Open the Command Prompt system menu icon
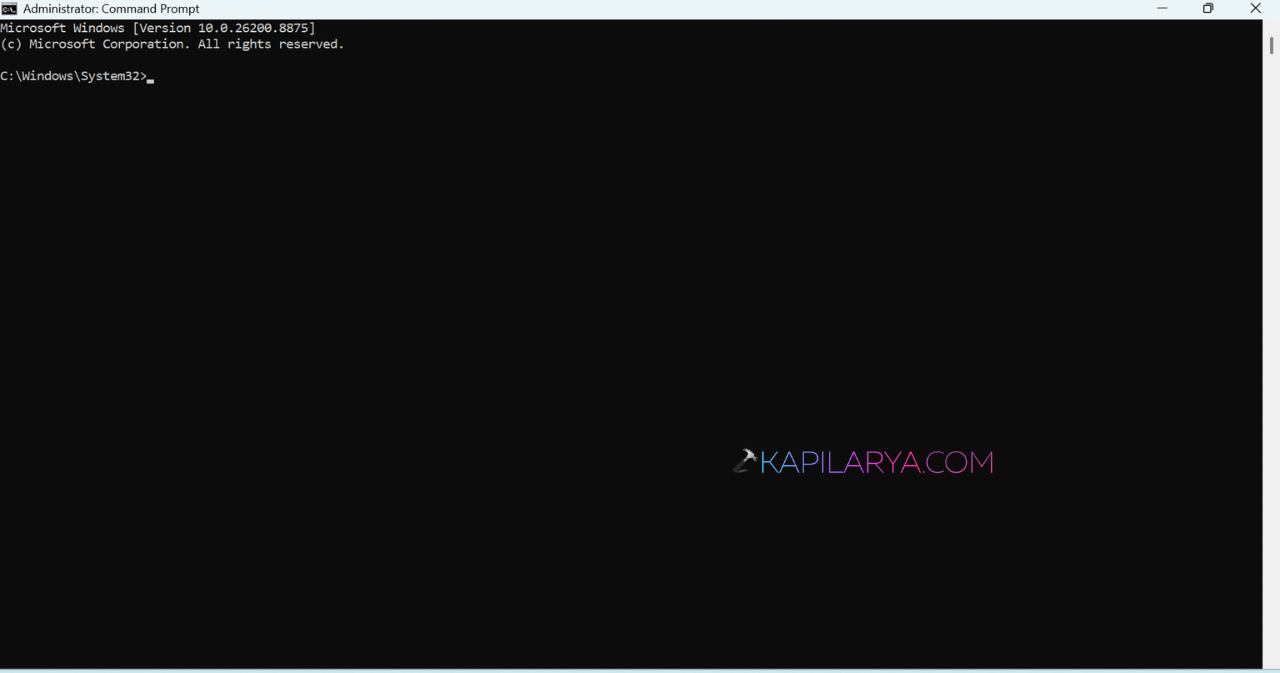The image size is (1280, 673). coord(9,9)
